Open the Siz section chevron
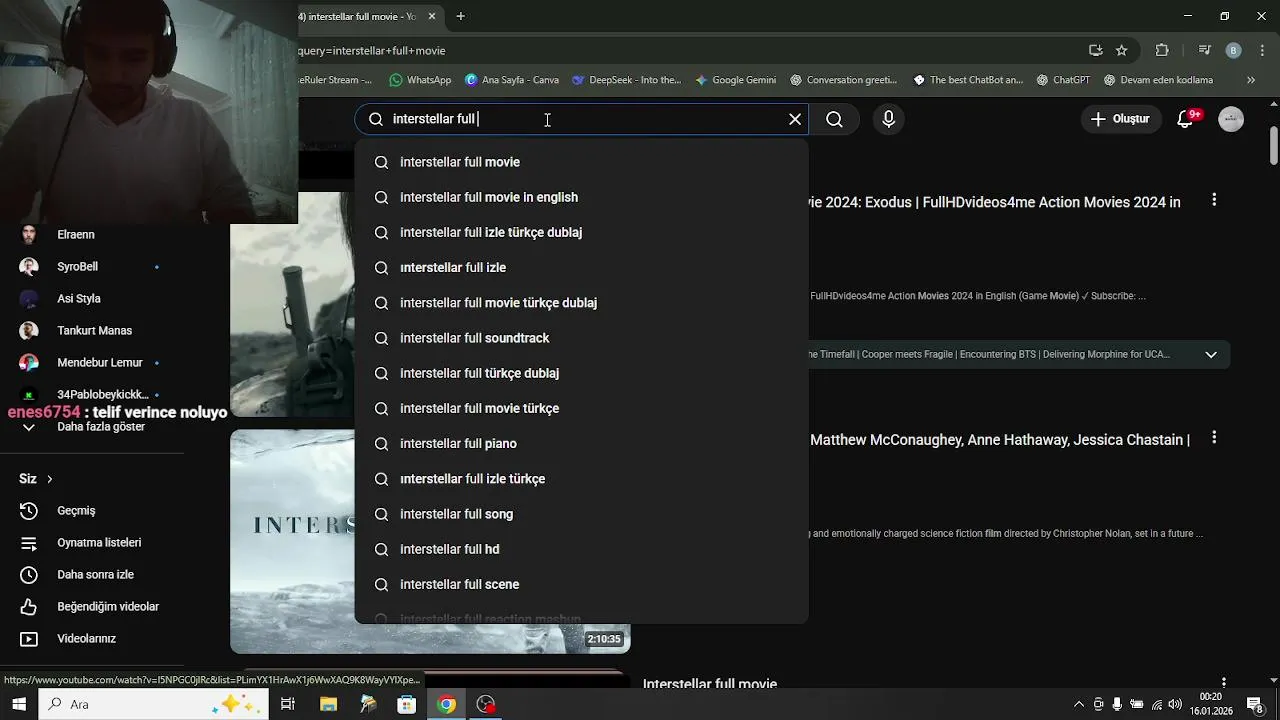This screenshot has width=1280, height=720. (x=49, y=479)
